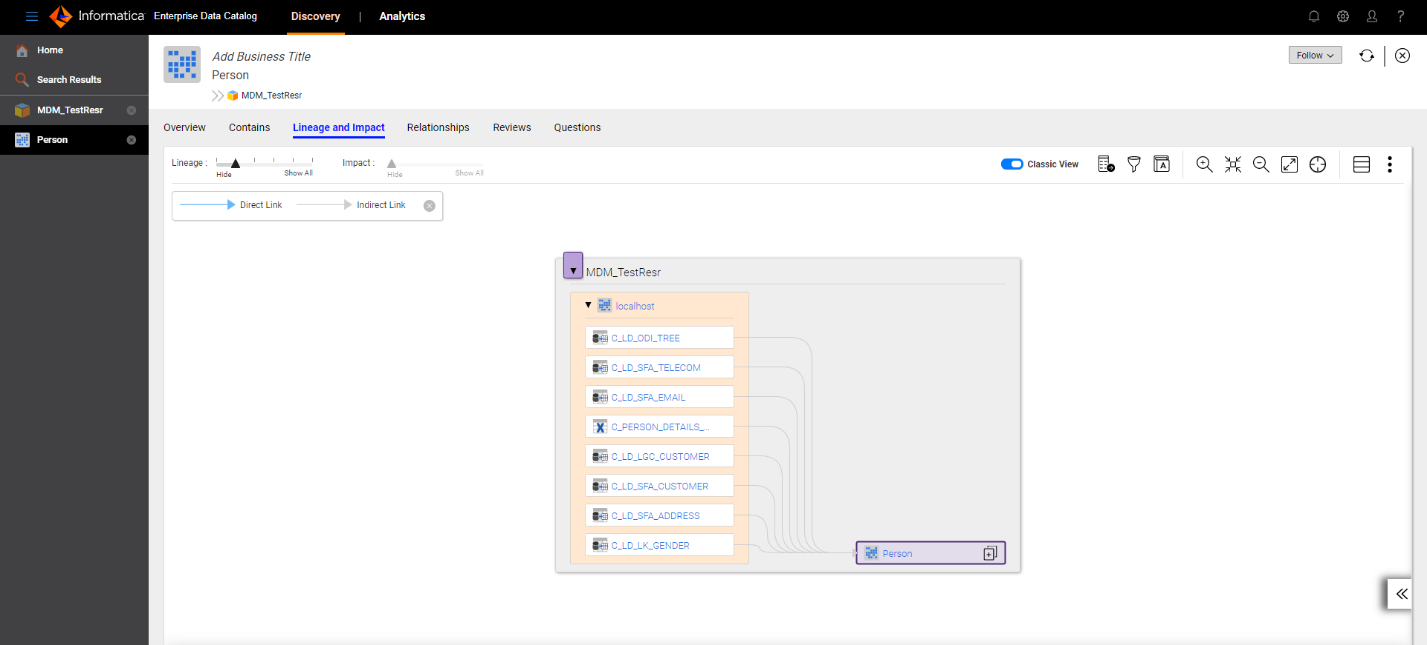Open the hamburger navigation menu

[32, 16]
